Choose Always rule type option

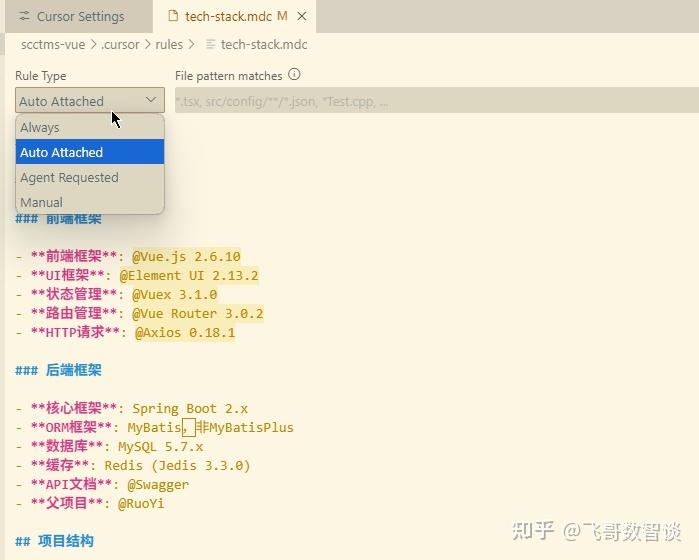90,127
